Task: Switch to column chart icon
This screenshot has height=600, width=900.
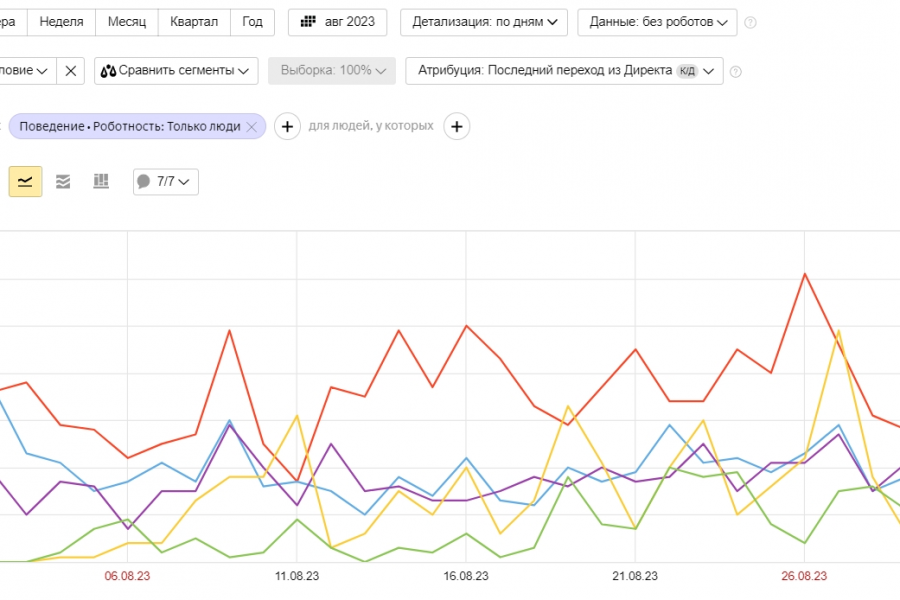Action: (101, 181)
